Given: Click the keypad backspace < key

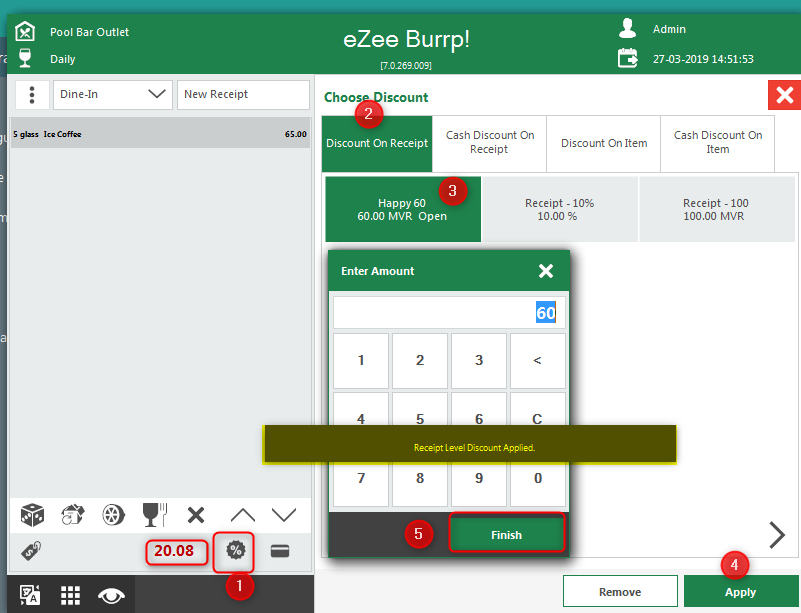Looking at the screenshot, I should (537, 361).
